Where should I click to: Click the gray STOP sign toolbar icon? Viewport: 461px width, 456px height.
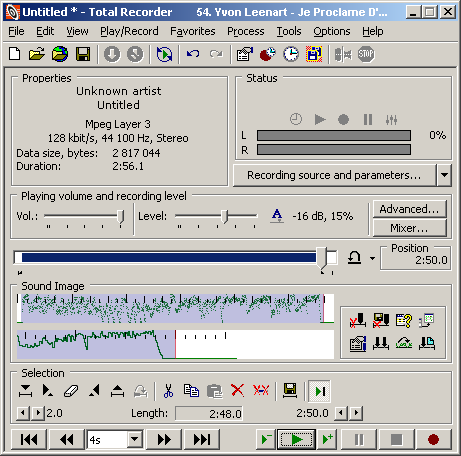tap(366, 54)
